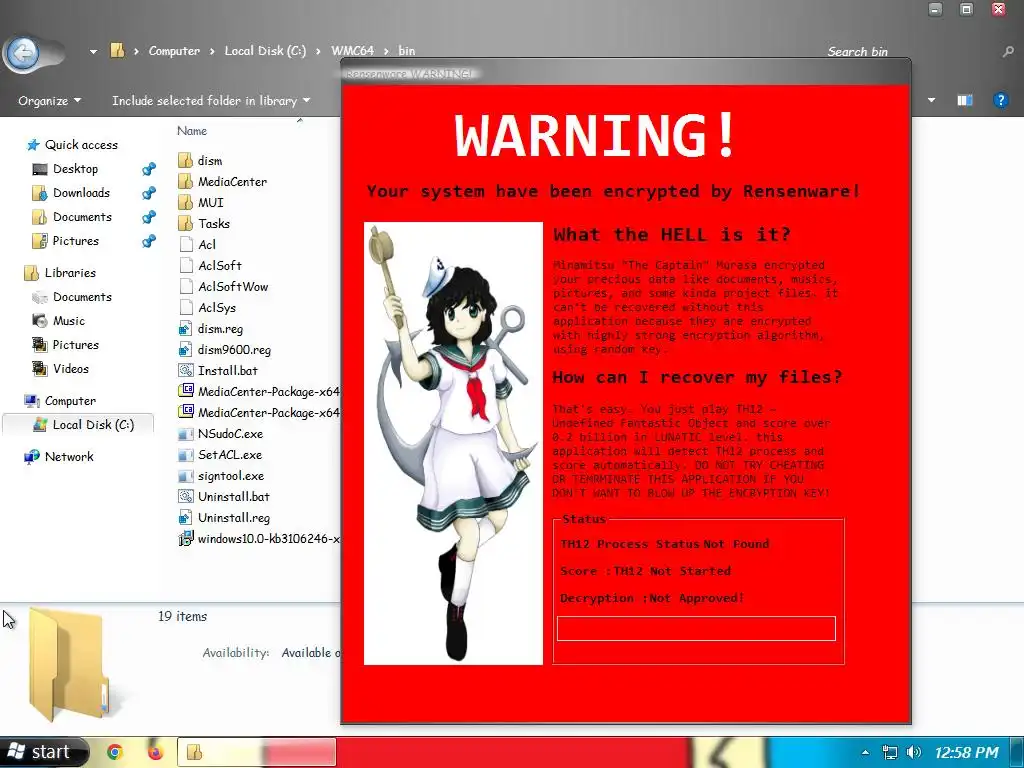This screenshot has width=1024, height=768.
Task: Select the MediaCenter folder icon
Action: [185, 182]
